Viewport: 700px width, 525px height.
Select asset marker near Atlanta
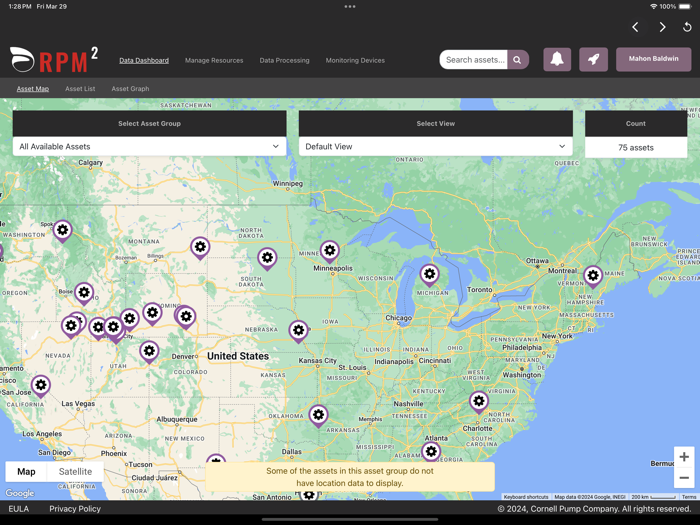(431, 452)
